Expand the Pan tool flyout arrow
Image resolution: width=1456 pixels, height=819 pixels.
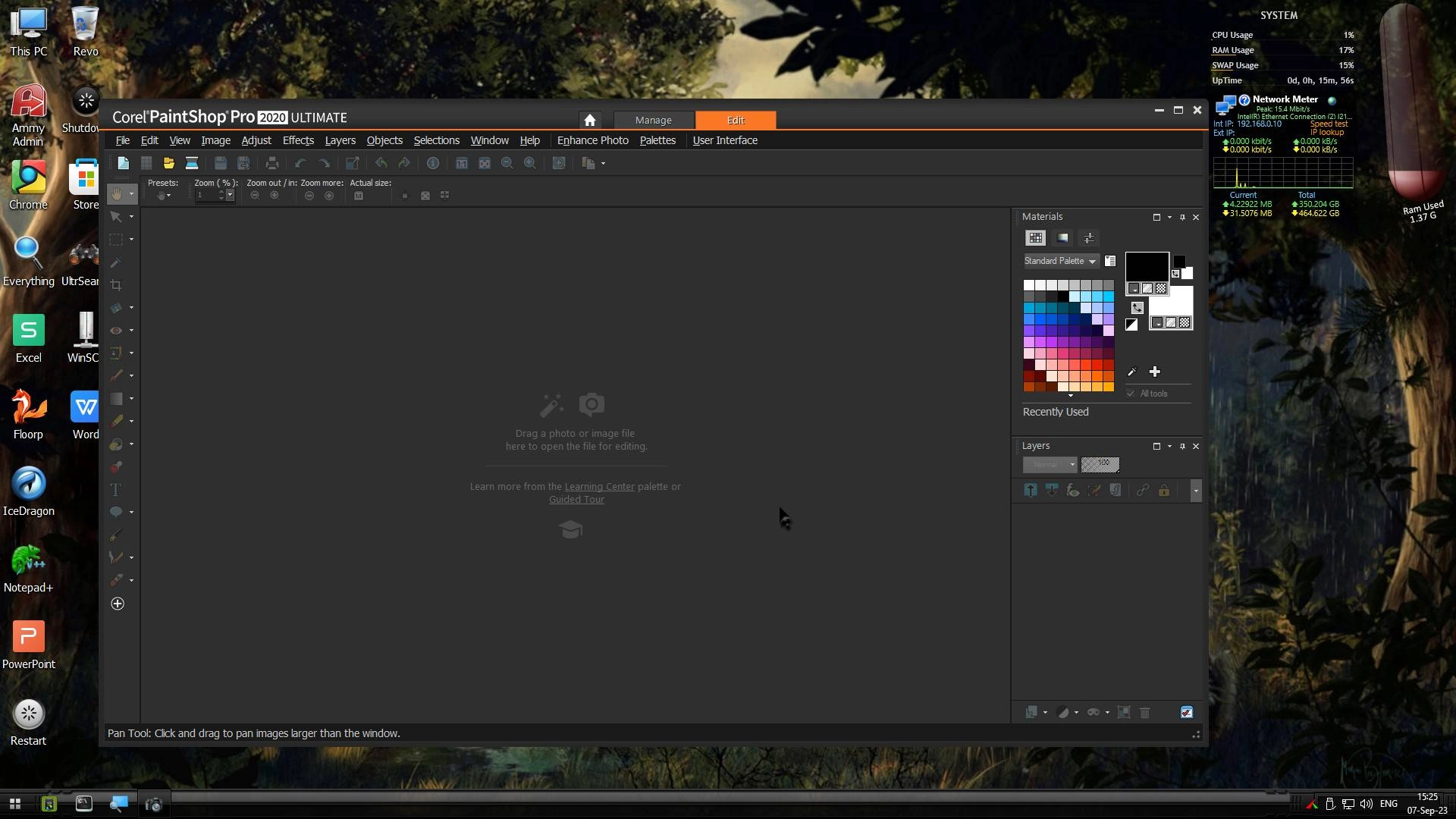click(x=132, y=194)
